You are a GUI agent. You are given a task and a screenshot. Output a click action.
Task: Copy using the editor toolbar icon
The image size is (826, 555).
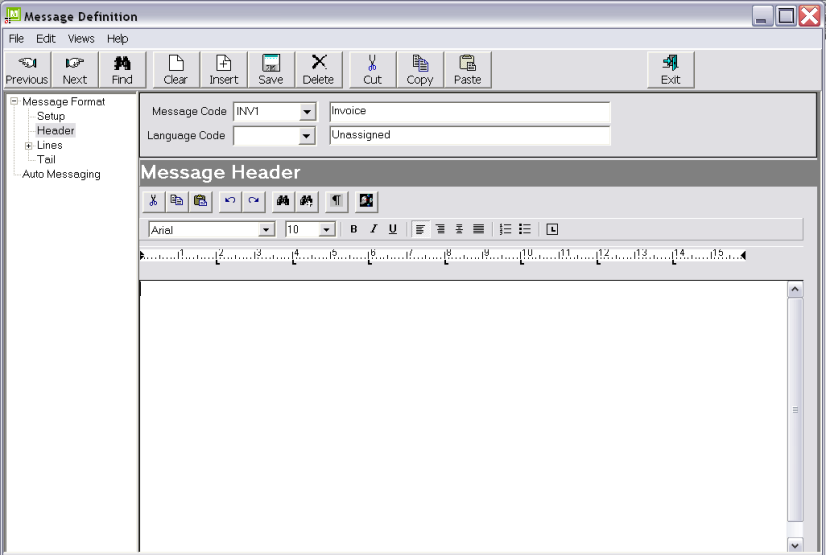tap(176, 201)
